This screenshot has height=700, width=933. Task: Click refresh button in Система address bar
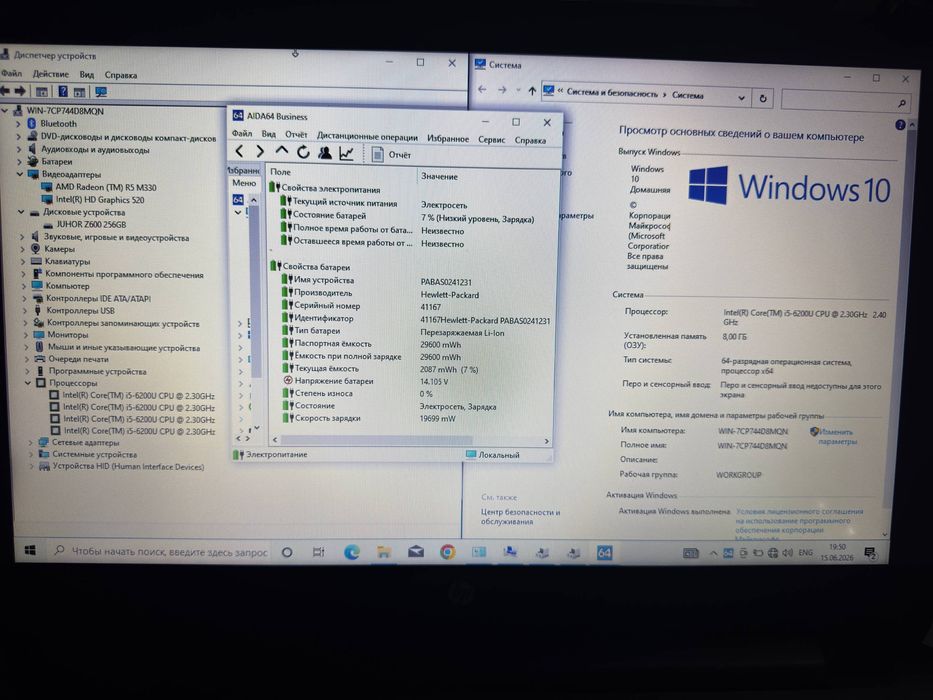coord(763,99)
